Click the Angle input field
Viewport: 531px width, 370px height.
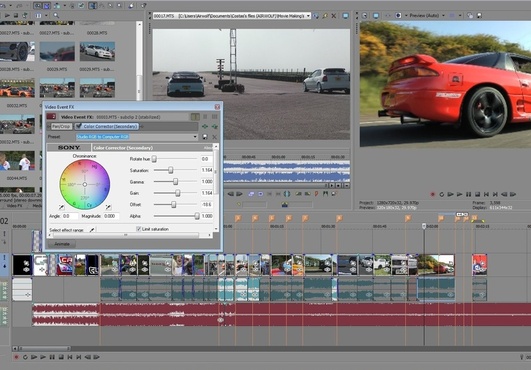tap(70, 216)
